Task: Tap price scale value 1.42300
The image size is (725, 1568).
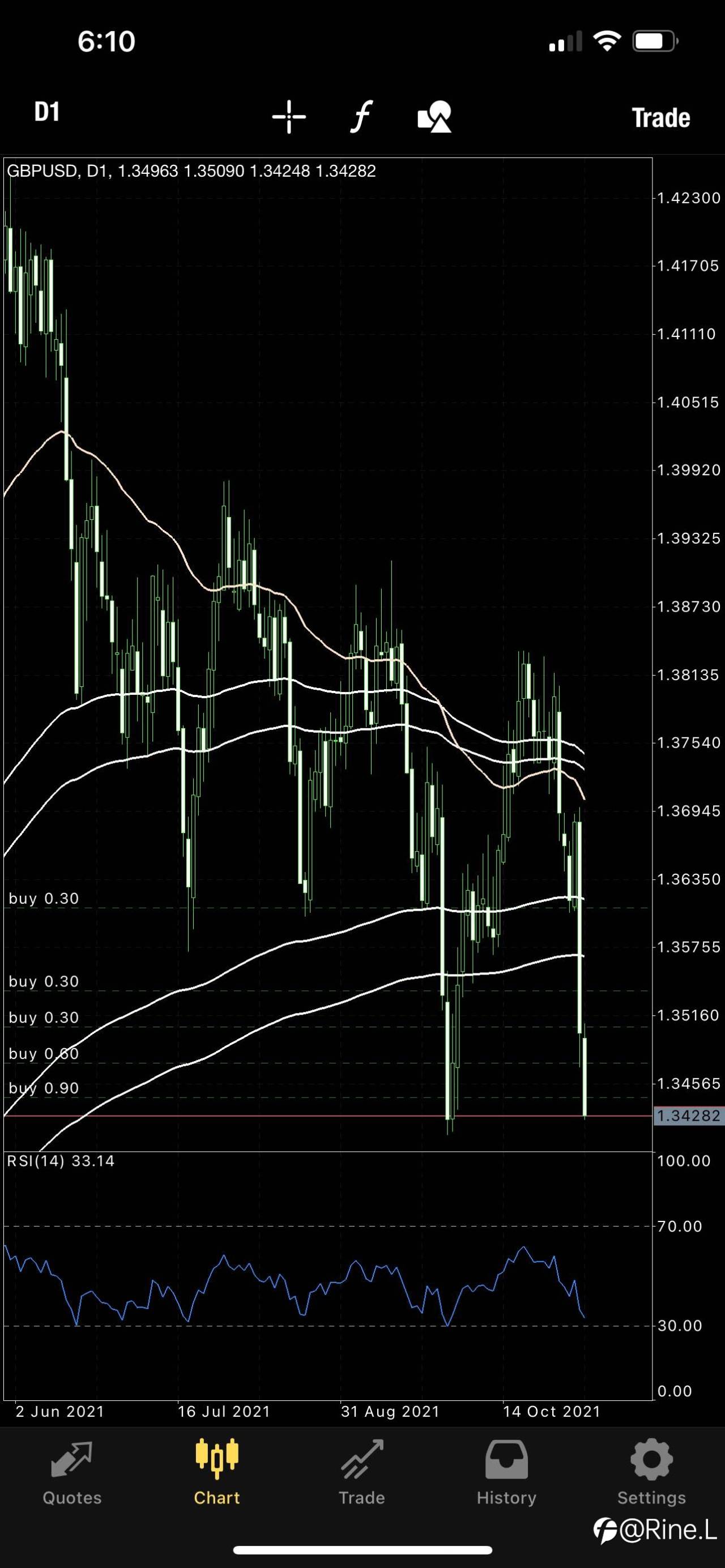Action: pyautogui.click(x=689, y=198)
